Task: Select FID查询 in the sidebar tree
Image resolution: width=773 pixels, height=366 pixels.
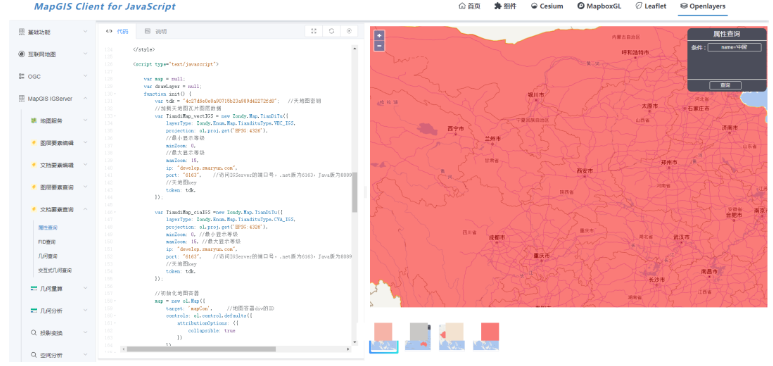Action: click(47, 242)
